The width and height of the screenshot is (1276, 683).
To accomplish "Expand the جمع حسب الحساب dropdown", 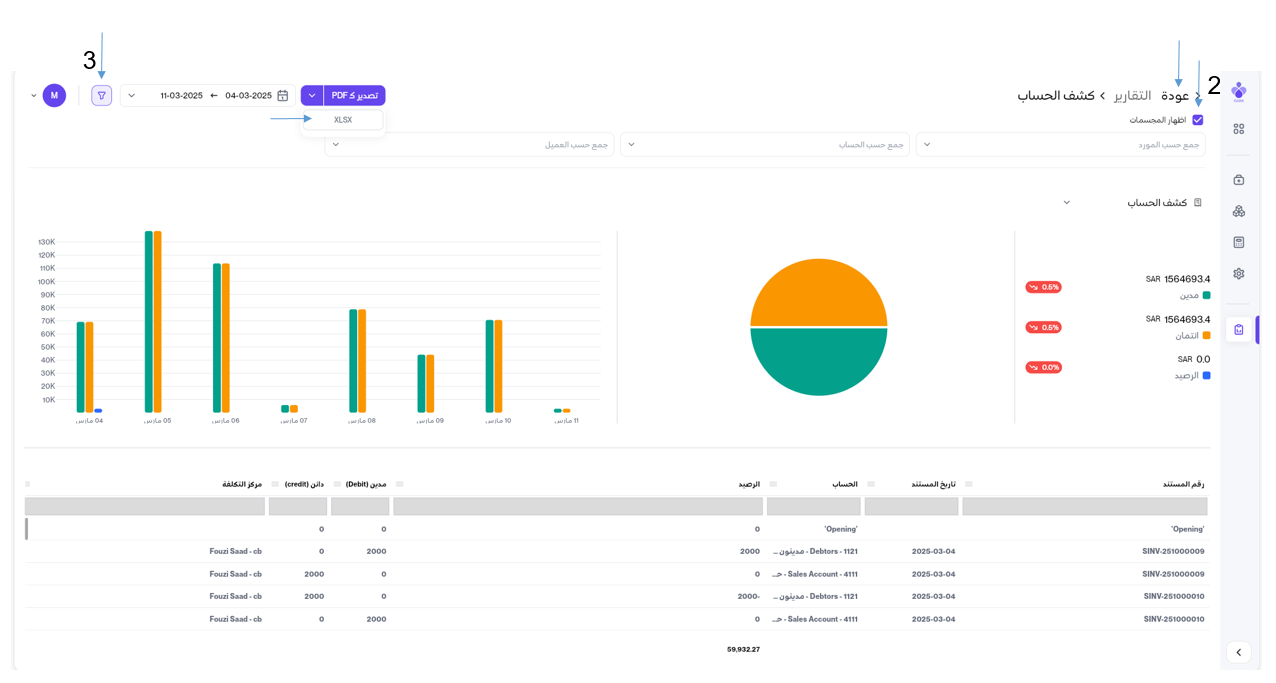I will pyautogui.click(x=765, y=145).
